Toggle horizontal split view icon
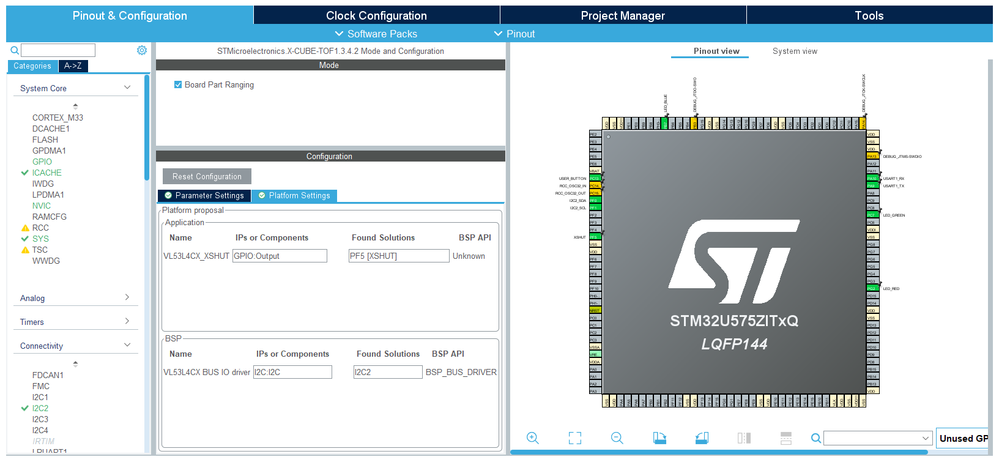999x462 pixels. pyautogui.click(x=786, y=438)
